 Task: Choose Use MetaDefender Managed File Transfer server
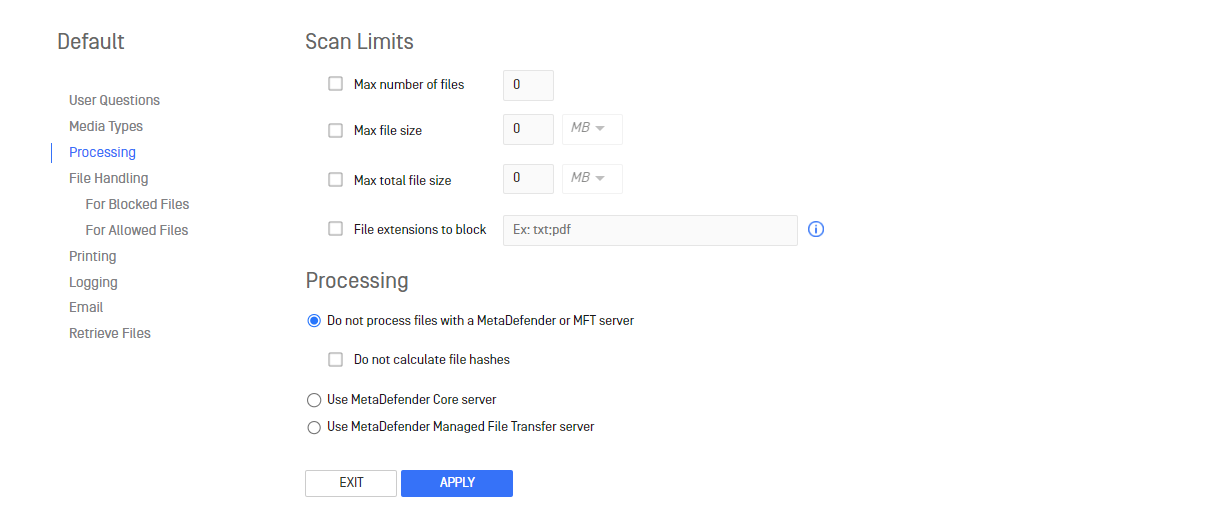point(314,427)
